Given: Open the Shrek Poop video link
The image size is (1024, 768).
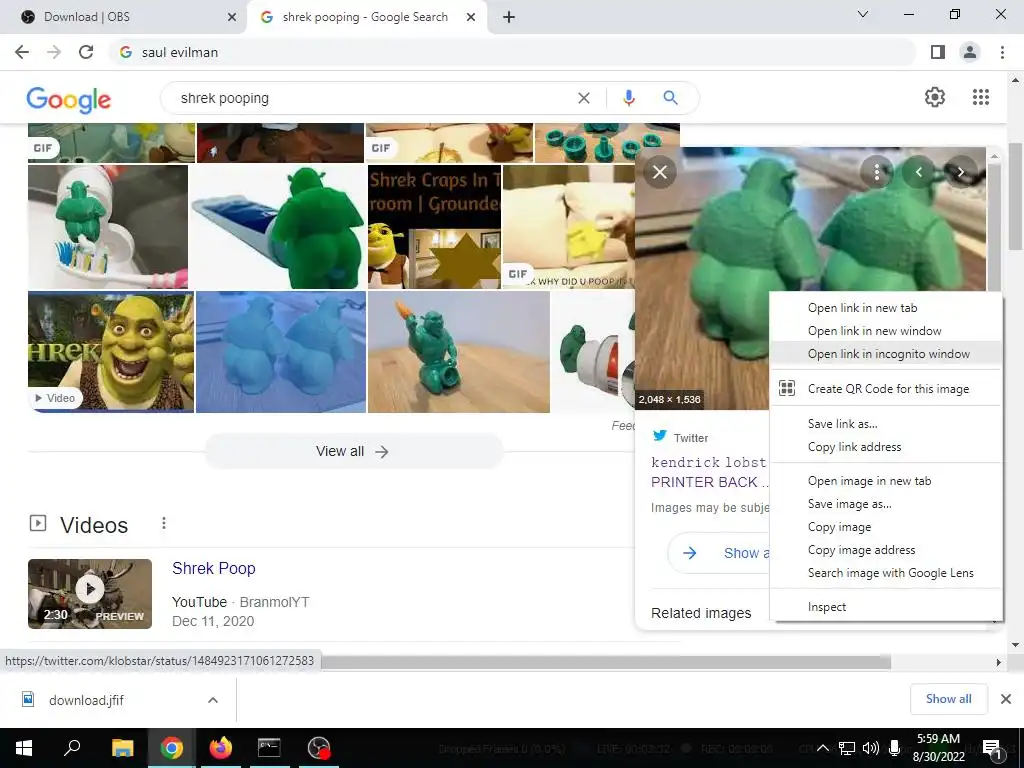Looking at the screenshot, I should [214, 568].
